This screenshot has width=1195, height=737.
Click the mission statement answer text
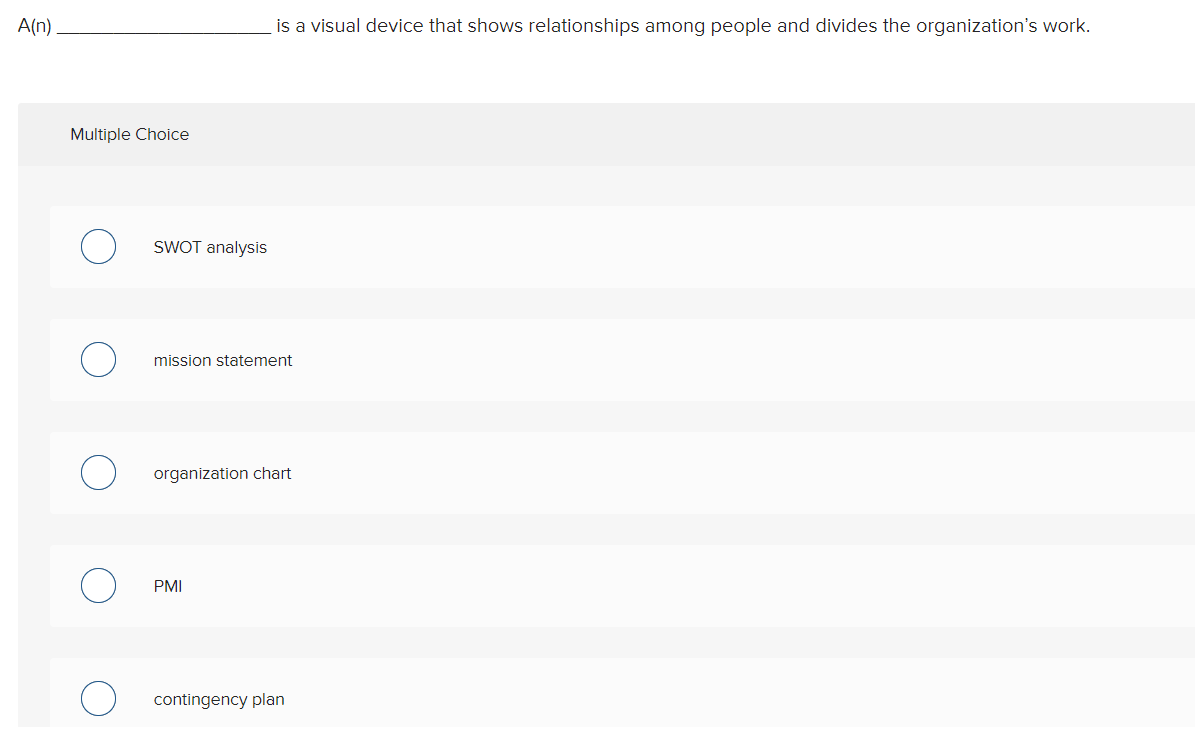(x=223, y=360)
